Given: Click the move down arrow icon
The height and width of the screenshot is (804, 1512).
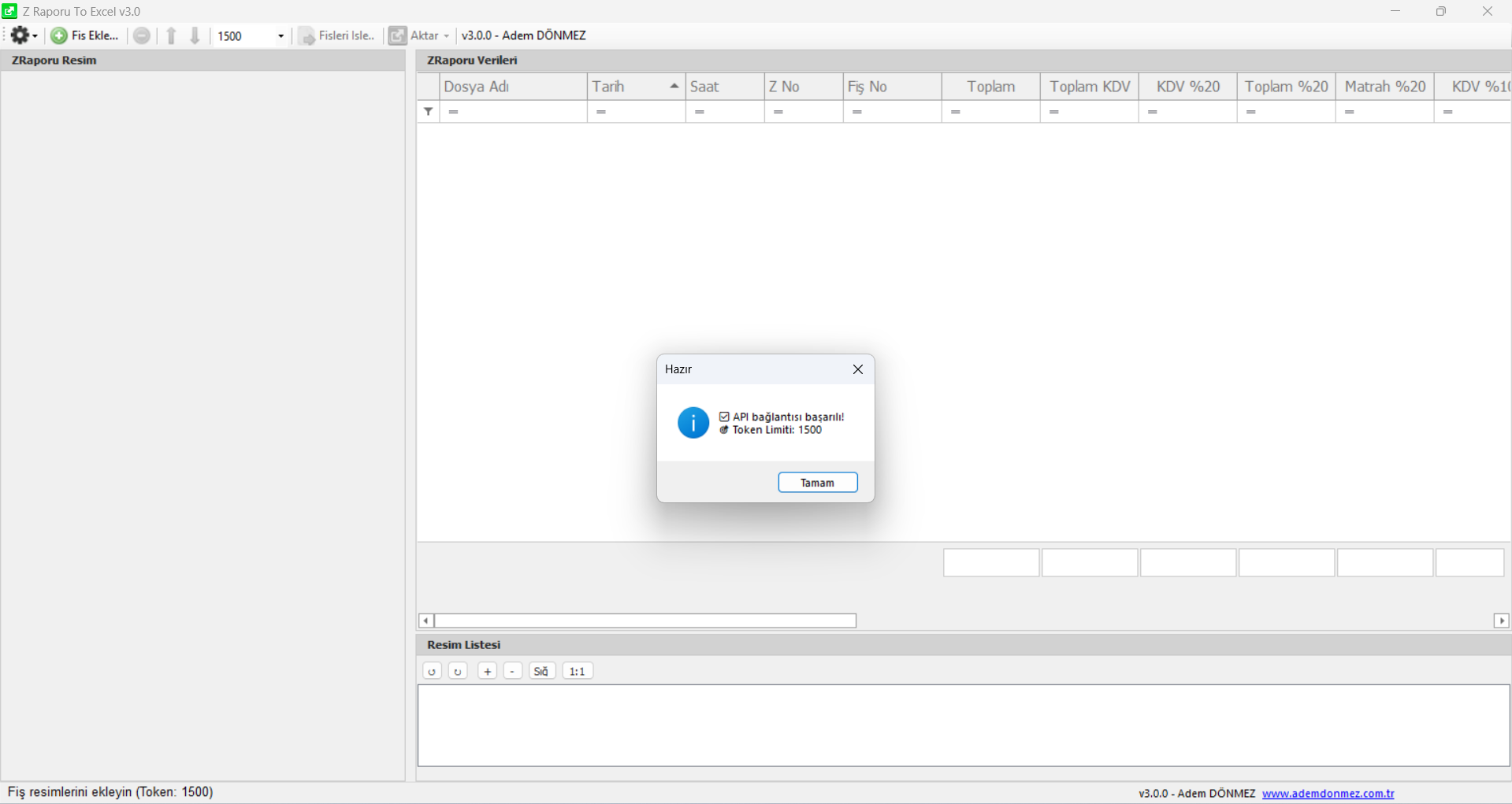Looking at the screenshot, I should (x=195, y=35).
